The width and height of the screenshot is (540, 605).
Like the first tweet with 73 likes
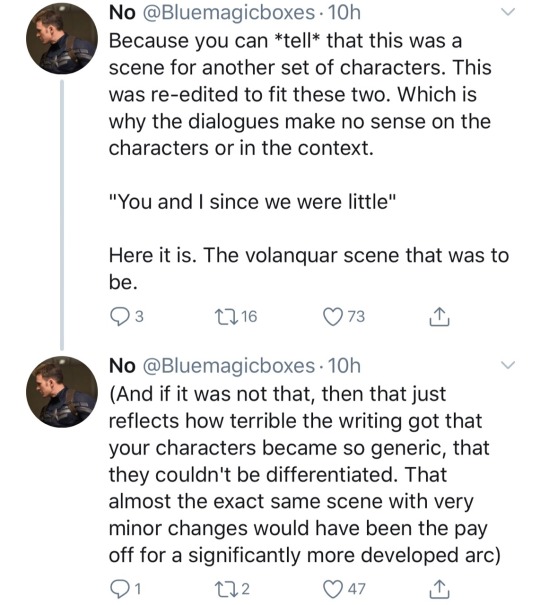(344, 317)
